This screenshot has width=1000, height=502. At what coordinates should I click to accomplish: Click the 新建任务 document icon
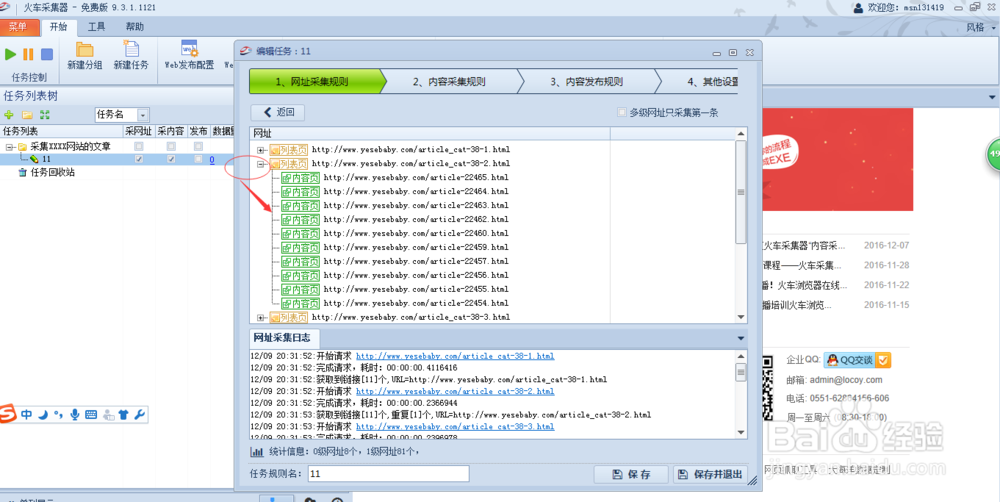click(x=131, y=49)
